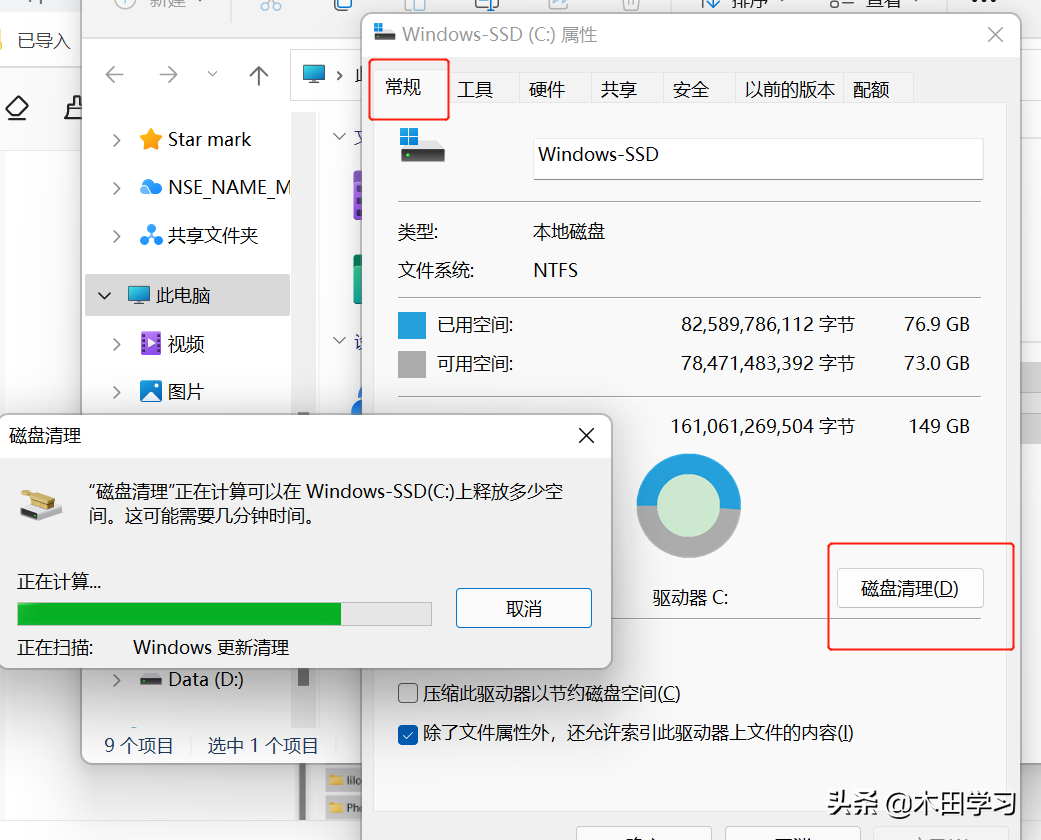The height and width of the screenshot is (840, 1041).
Task: Uncheck the index file contents checkbox
Action: pos(408,734)
